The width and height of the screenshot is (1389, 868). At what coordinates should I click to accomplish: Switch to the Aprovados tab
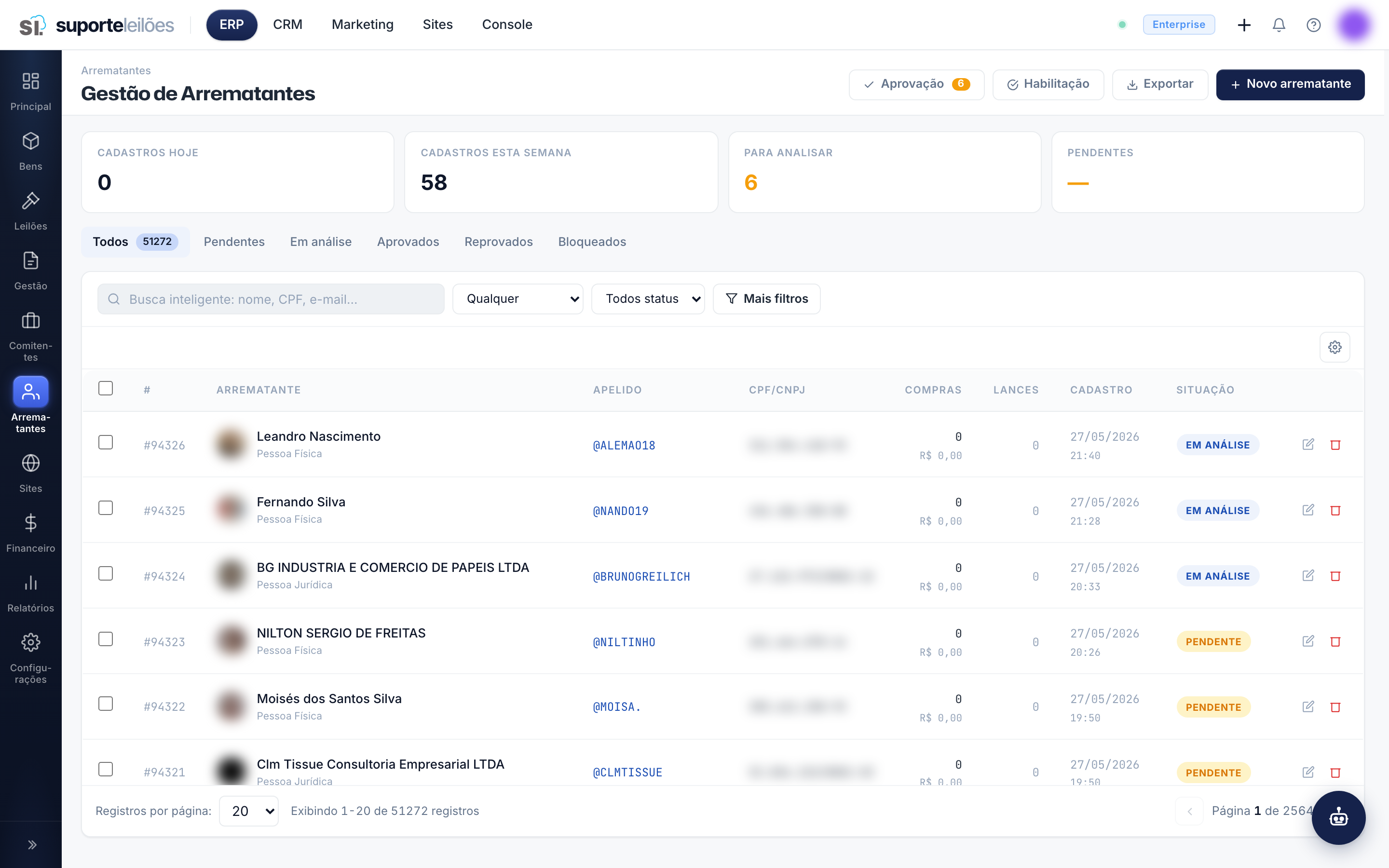click(x=408, y=242)
